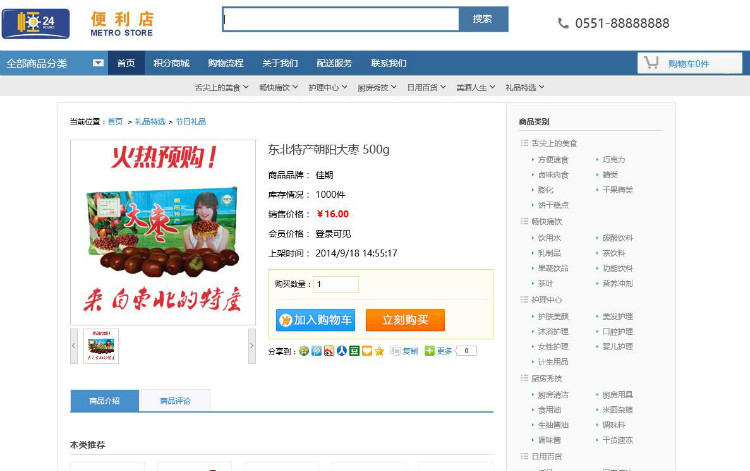750x471 pixels.
Task: Open the 干果梅类 category link
Action: click(x=618, y=189)
